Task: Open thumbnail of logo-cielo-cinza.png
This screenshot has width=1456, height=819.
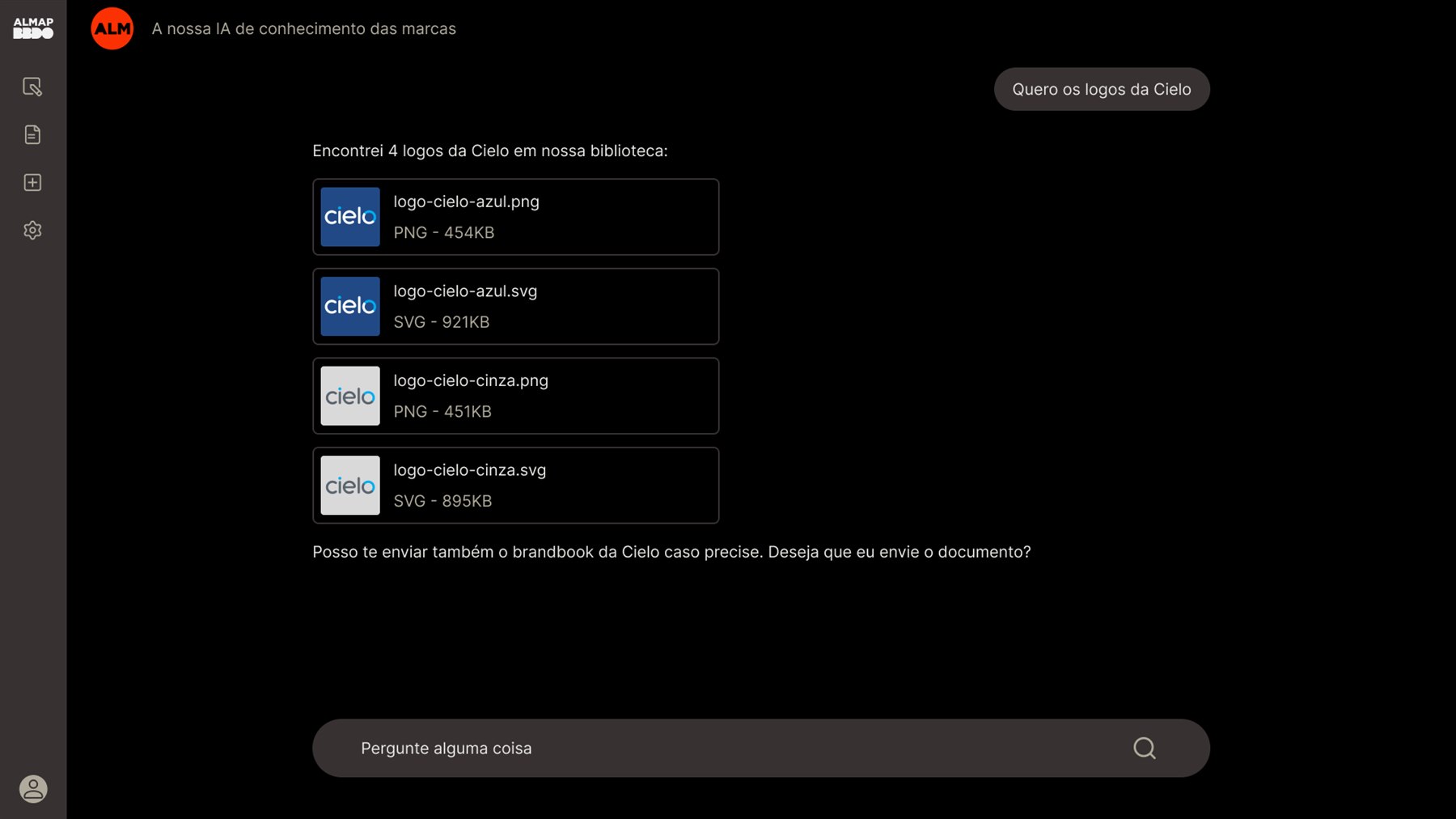Action: point(350,396)
